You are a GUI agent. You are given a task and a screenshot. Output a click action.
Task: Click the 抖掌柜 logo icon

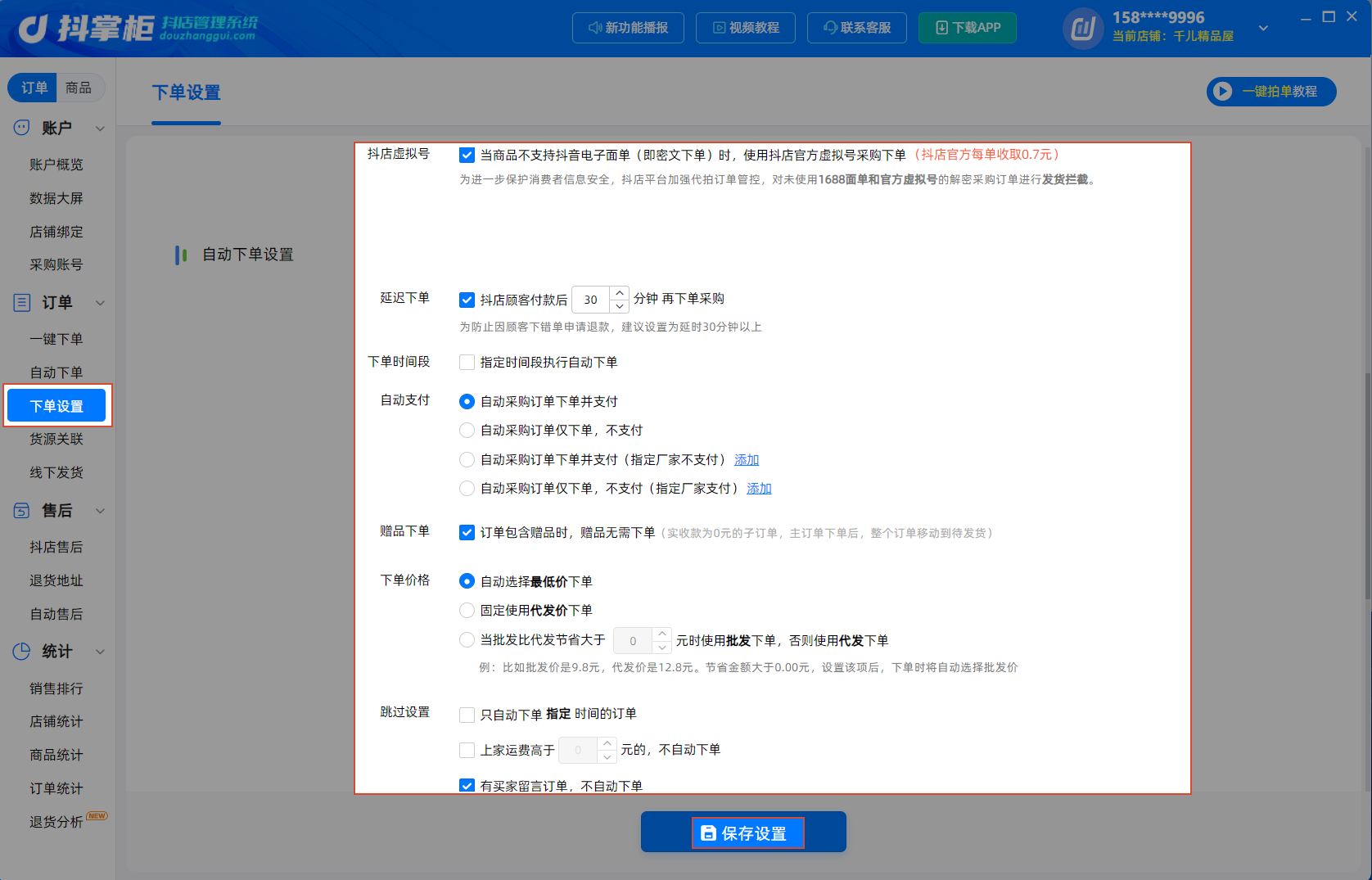tap(33, 28)
